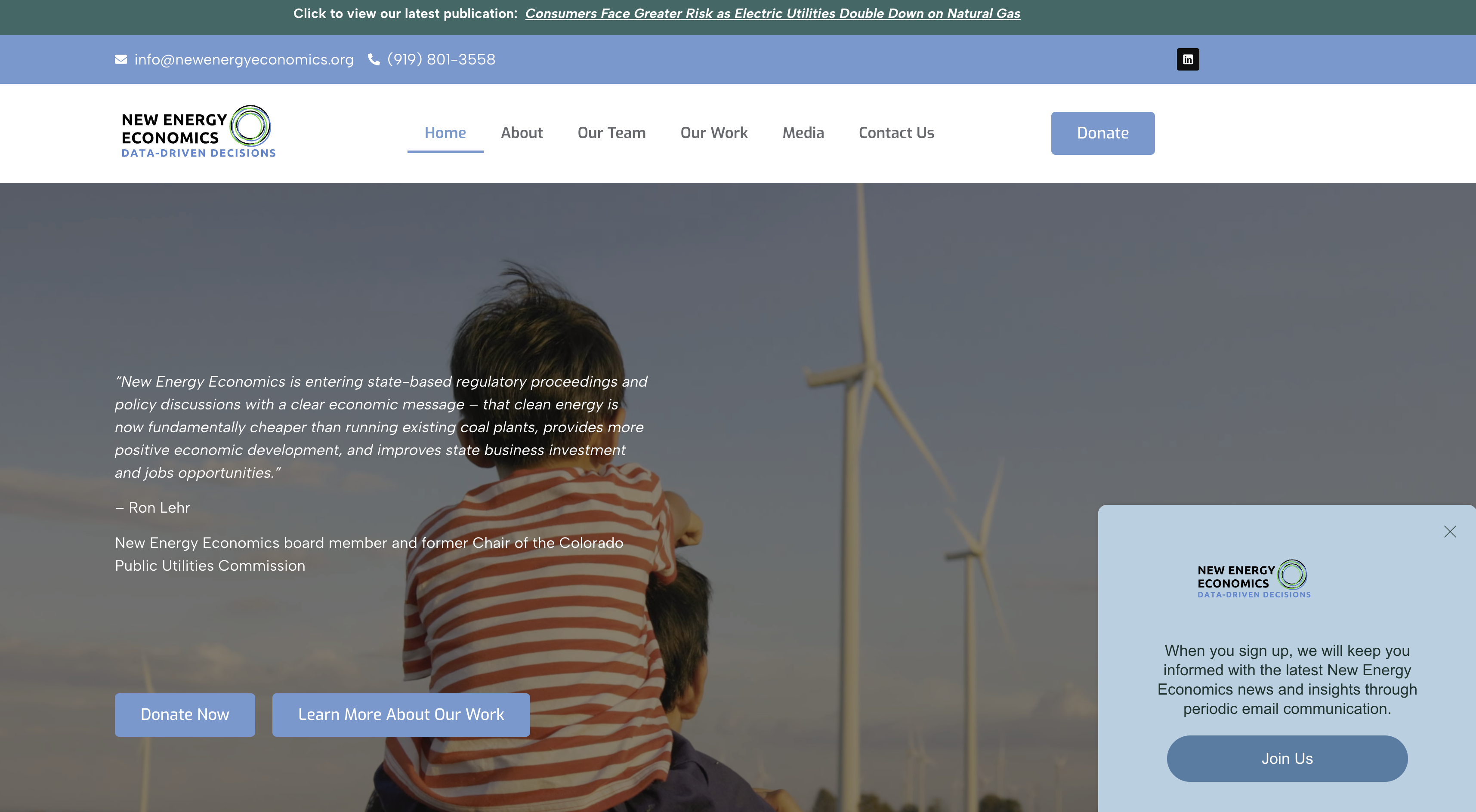The image size is (1476, 812).
Task: Open the latest publication about natural gas risks
Action: [x=773, y=13]
